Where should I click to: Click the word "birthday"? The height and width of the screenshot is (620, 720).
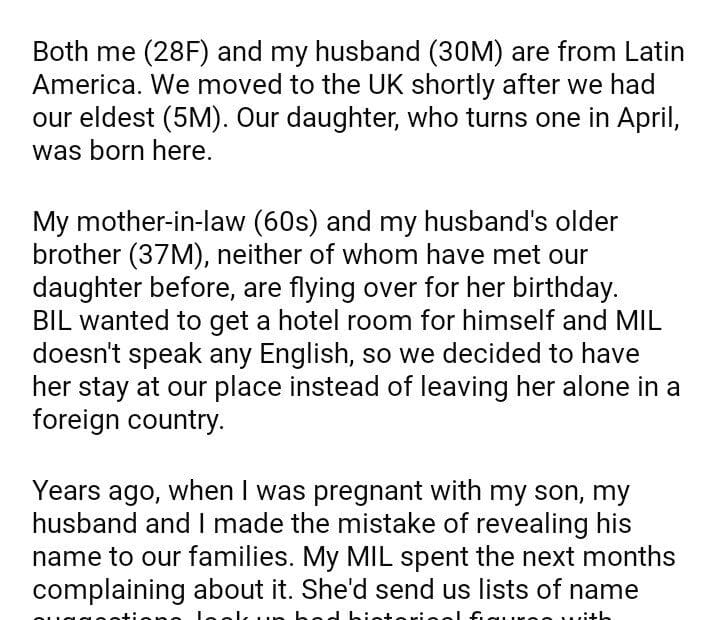566,288
